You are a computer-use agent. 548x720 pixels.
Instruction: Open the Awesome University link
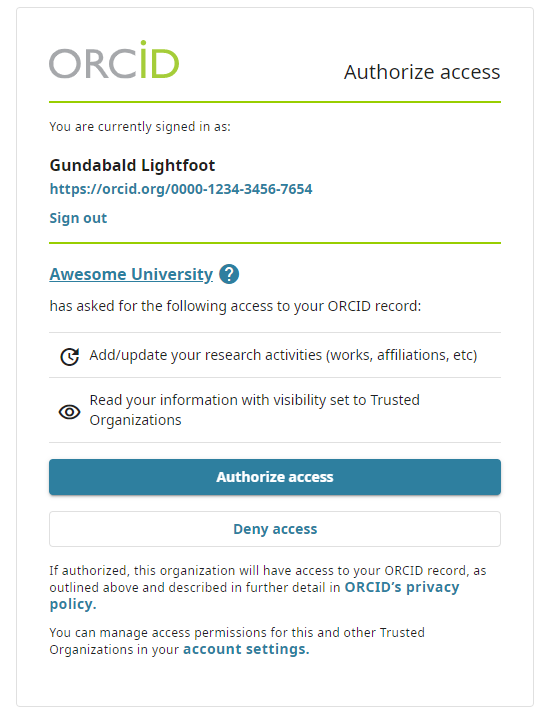tap(131, 274)
